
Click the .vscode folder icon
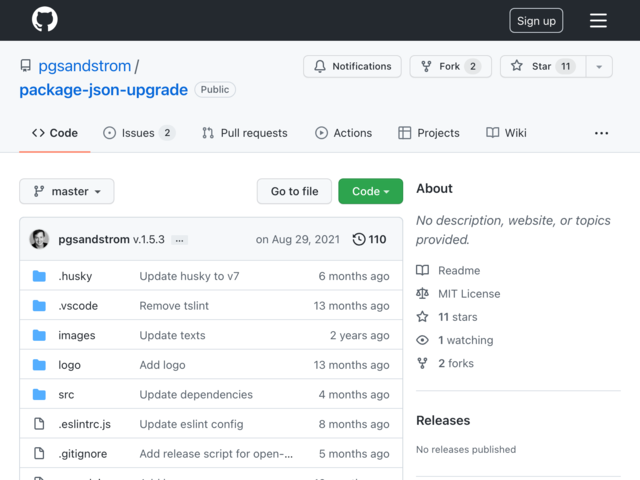(x=39, y=305)
